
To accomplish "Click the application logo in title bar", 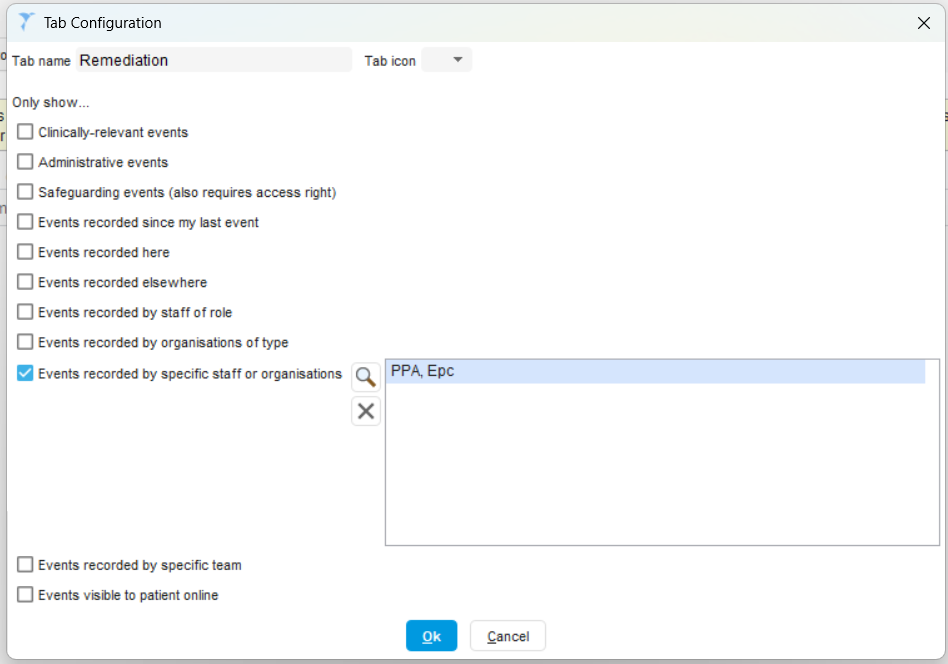I will click(27, 22).
